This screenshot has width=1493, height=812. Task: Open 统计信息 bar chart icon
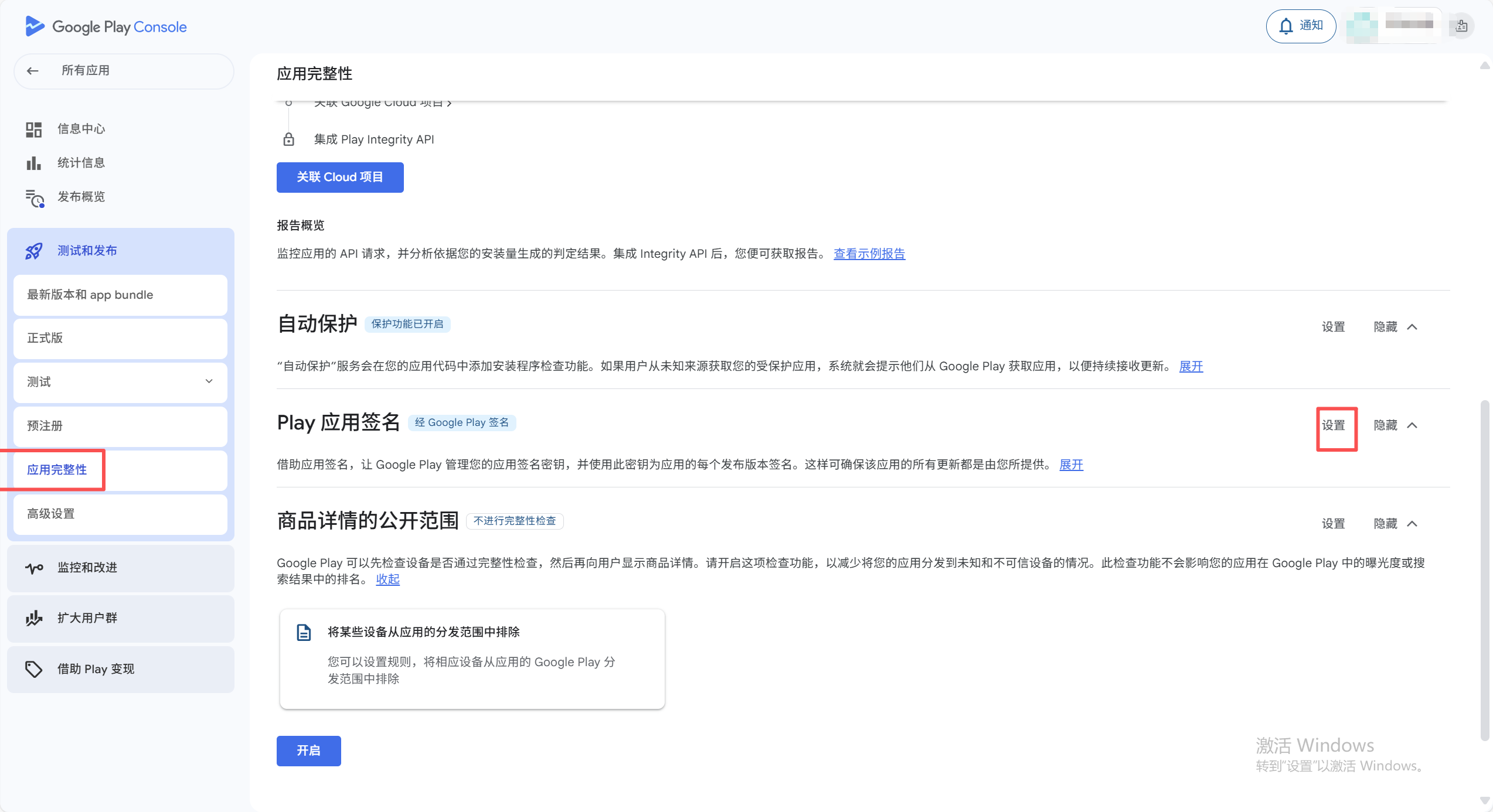coord(33,163)
